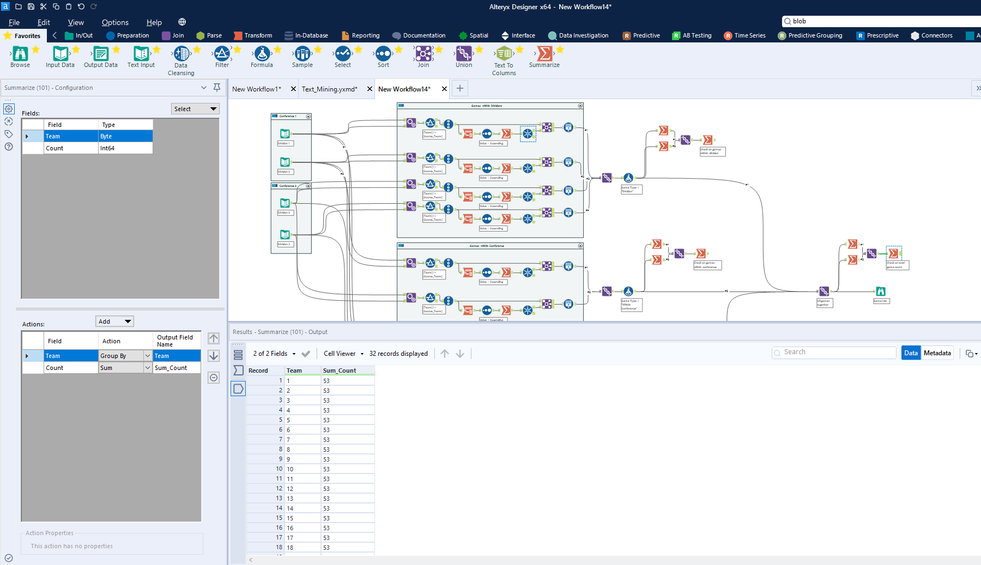Select the Output Data tool
Viewport: 981px width, 565px height.
coord(100,56)
